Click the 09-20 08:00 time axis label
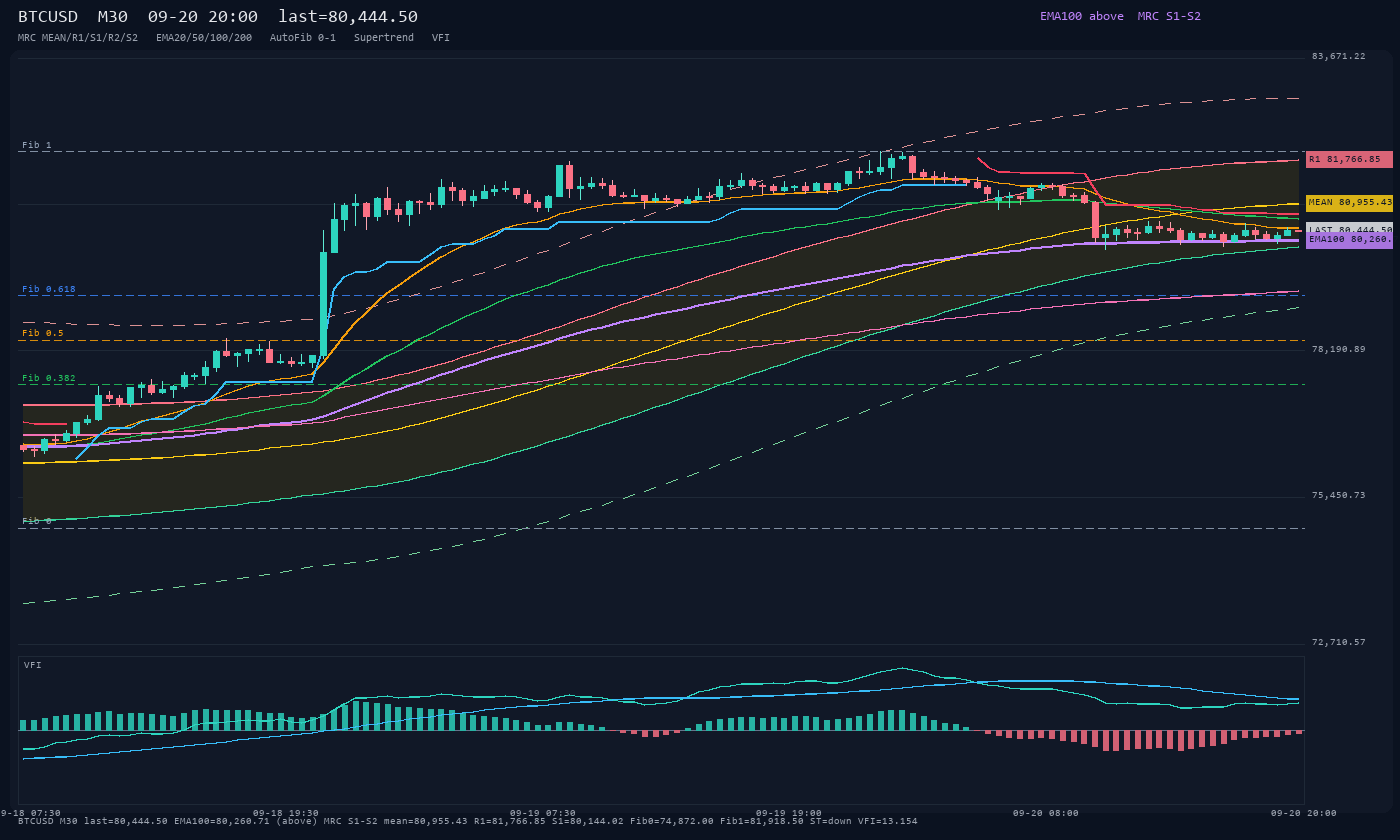 click(x=1046, y=813)
